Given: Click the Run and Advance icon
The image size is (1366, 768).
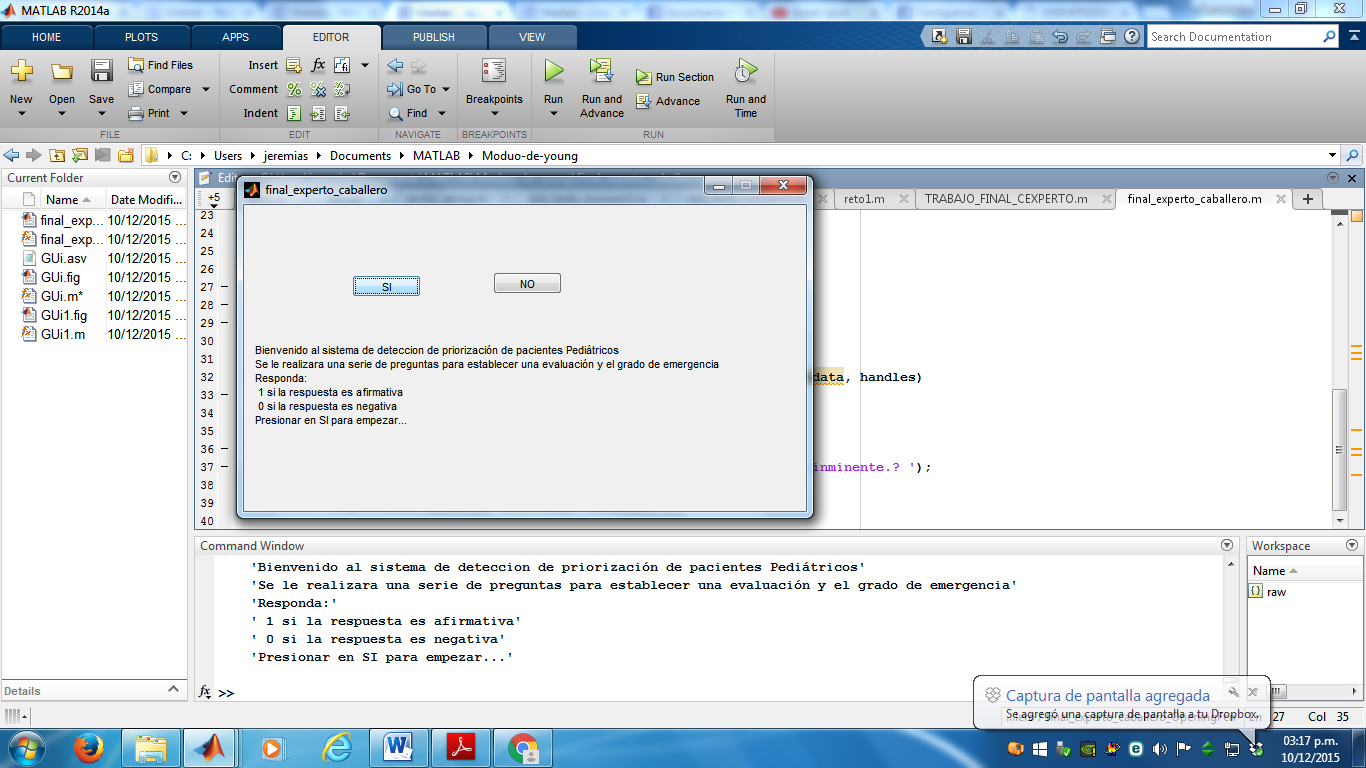Looking at the screenshot, I should tap(601, 71).
